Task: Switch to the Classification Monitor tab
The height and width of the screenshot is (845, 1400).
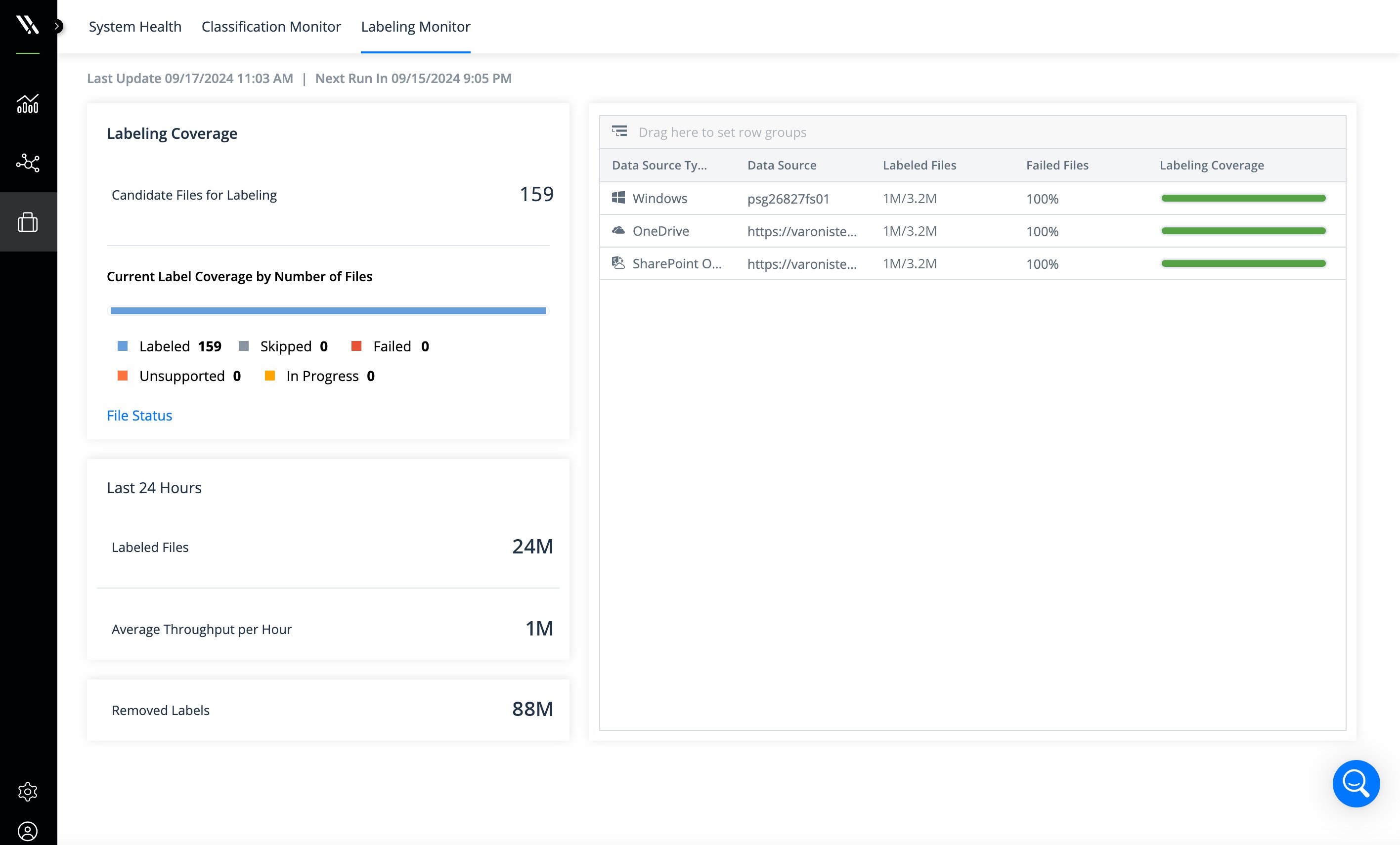Action: 271,26
